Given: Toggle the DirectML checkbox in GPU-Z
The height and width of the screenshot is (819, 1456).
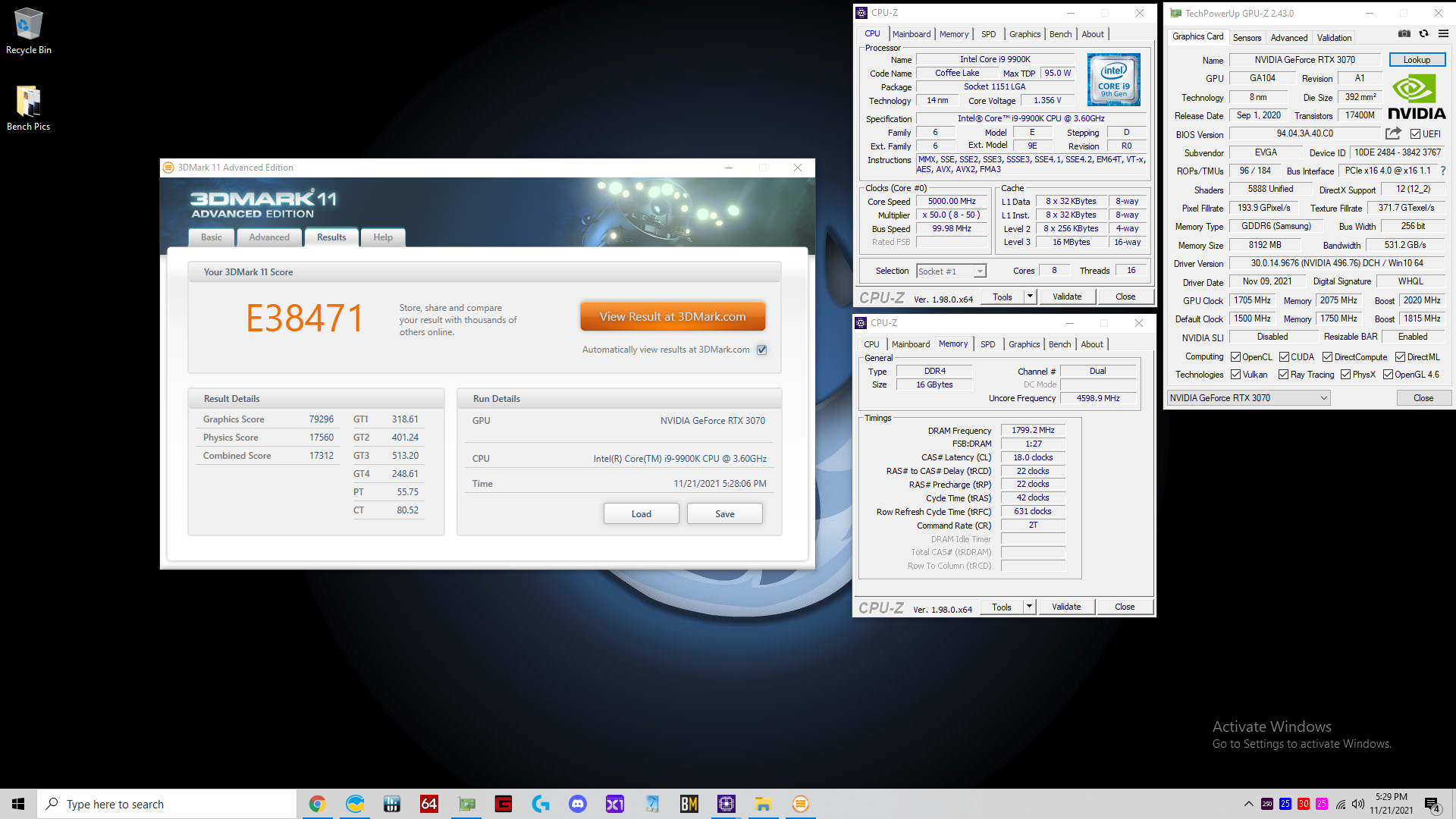Looking at the screenshot, I should 1400,357.
